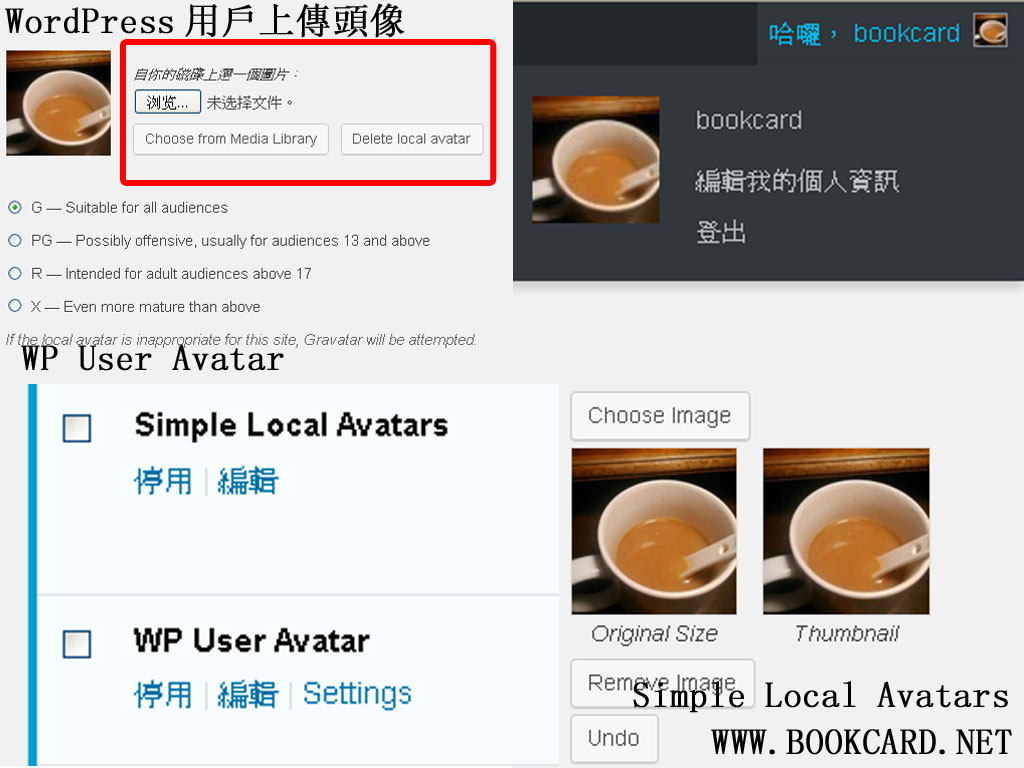Click the Original Size avatar thumbnail
1024x768 pixels.
pyautogui.click(x=653, y=530)
